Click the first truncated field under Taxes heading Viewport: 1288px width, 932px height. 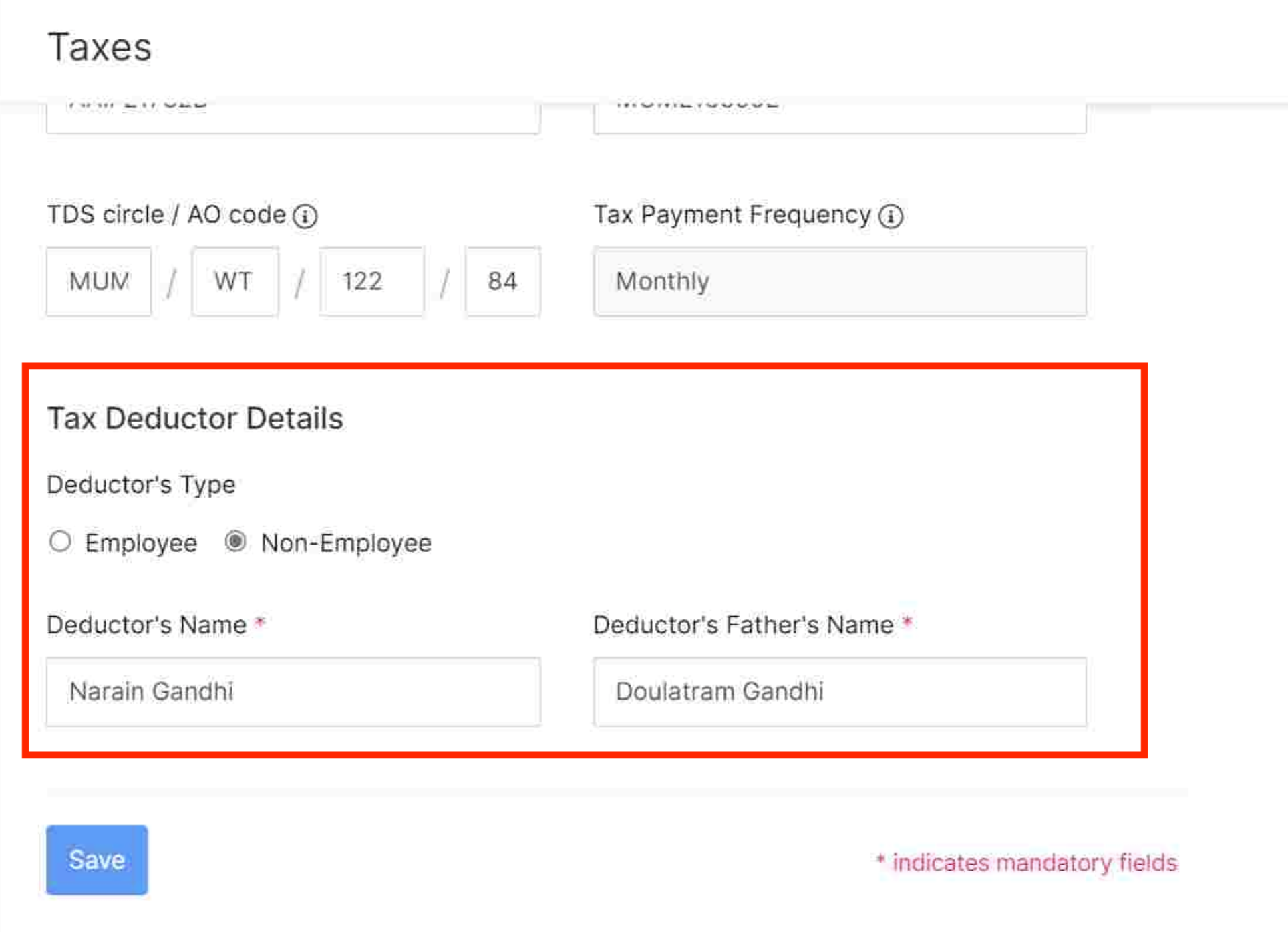click(293, 114)
